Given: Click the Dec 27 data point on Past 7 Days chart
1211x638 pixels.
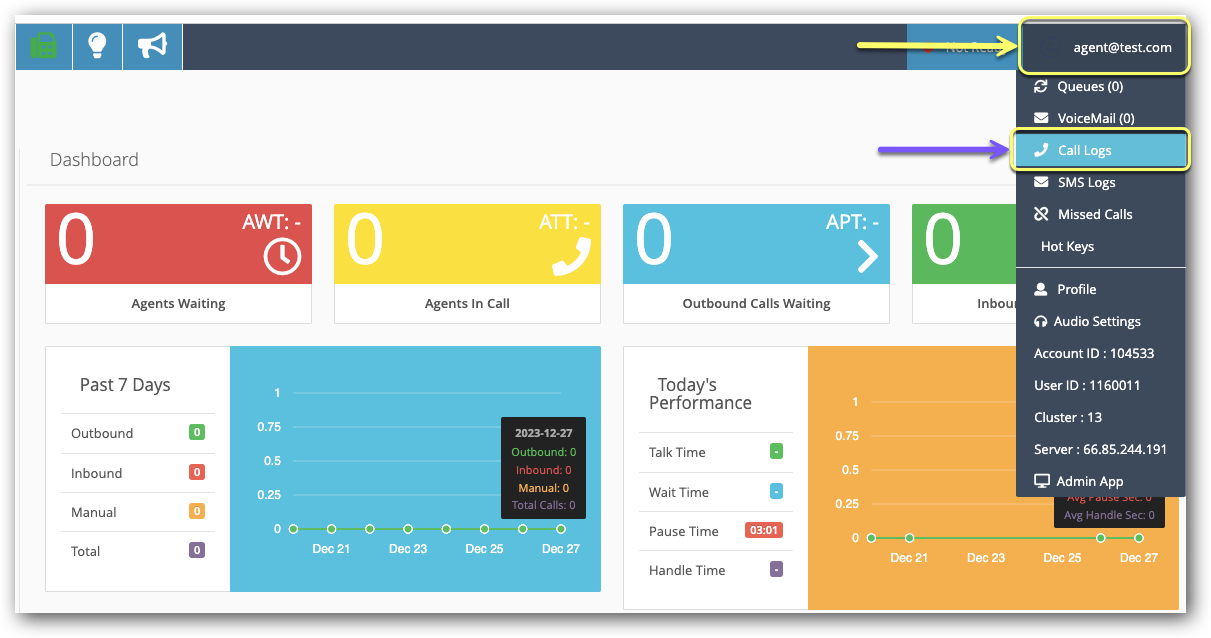Looking at the screenshot, I should click(x=561, y=528).
